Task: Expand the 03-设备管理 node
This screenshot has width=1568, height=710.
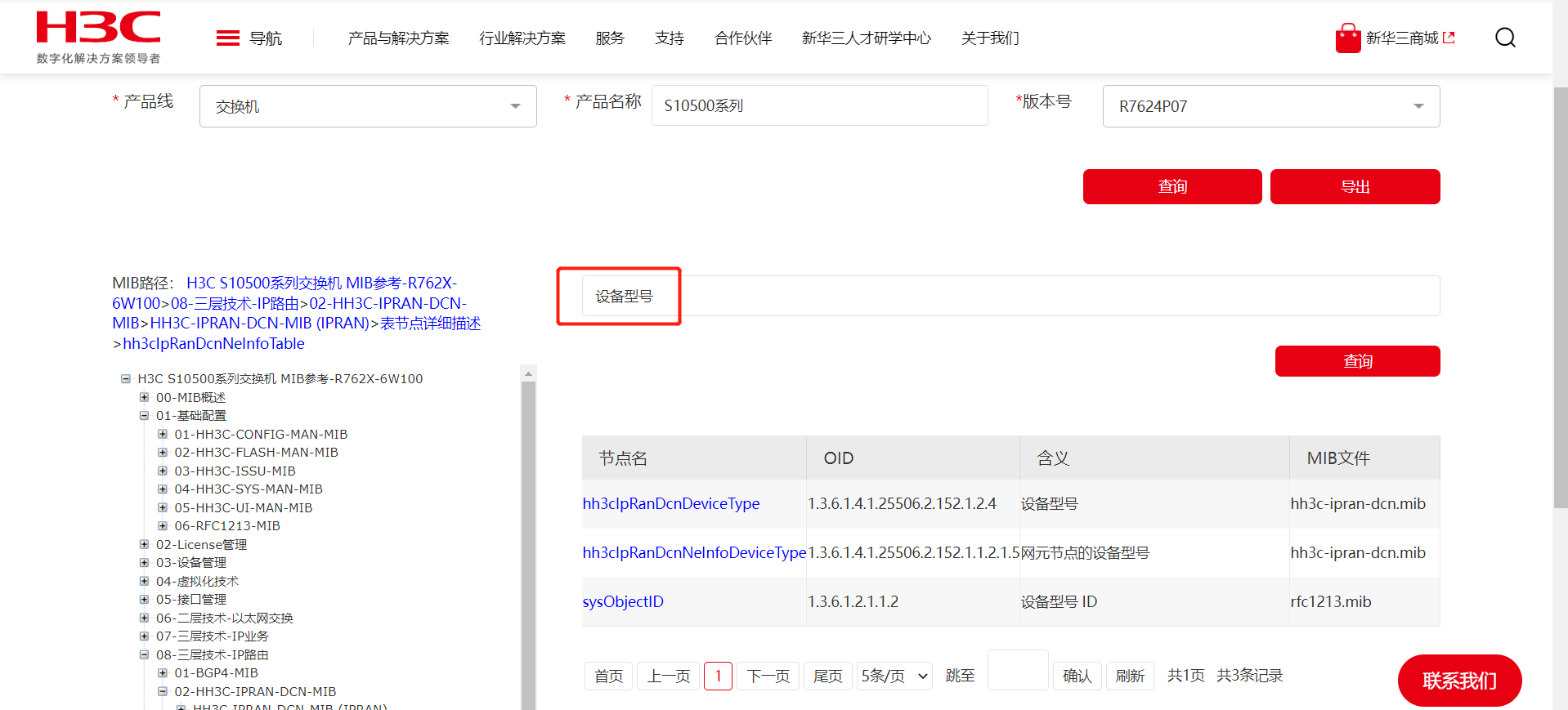Action: point(144,562)
